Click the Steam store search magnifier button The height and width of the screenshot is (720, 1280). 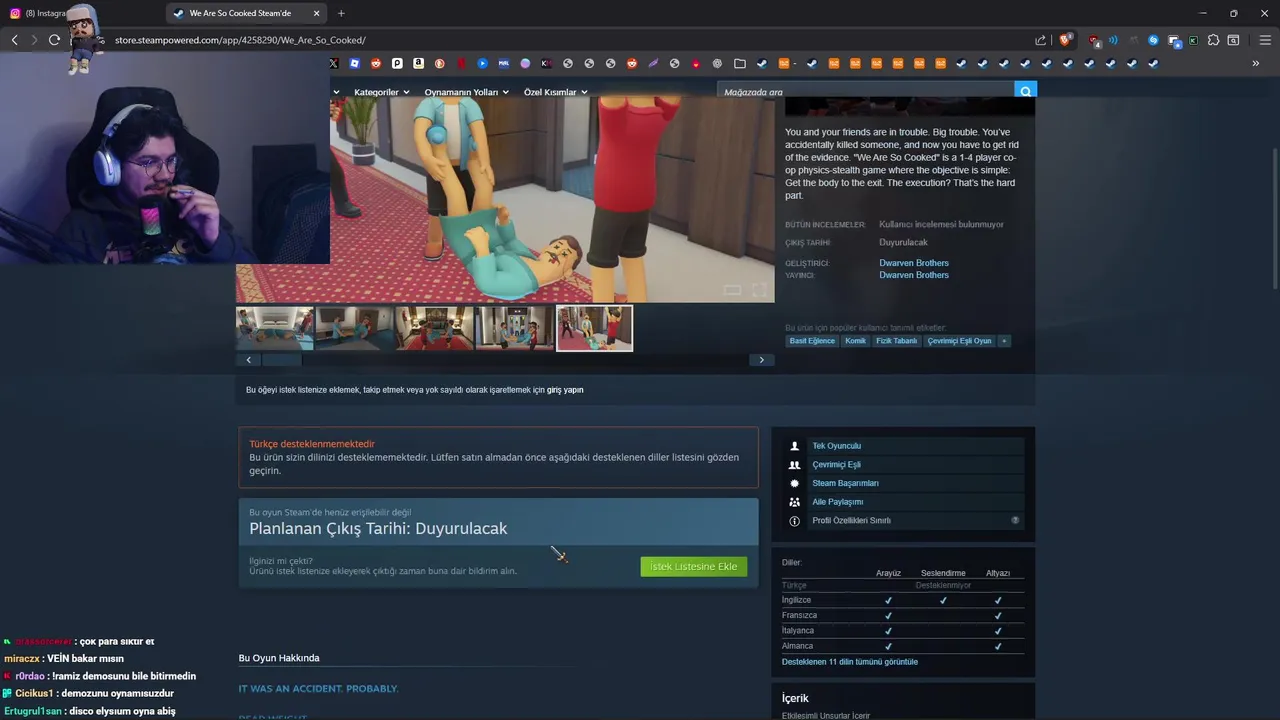(1025, 91)
